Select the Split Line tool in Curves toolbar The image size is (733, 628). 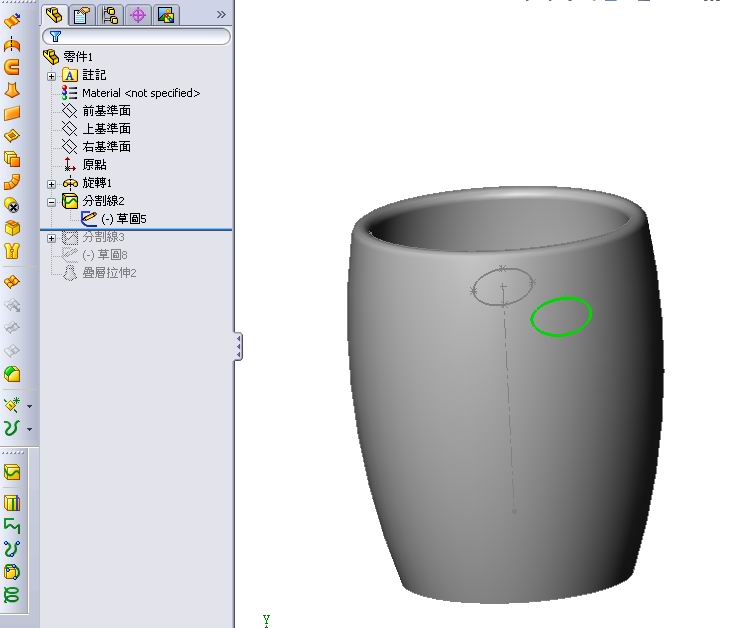[12, 472]
